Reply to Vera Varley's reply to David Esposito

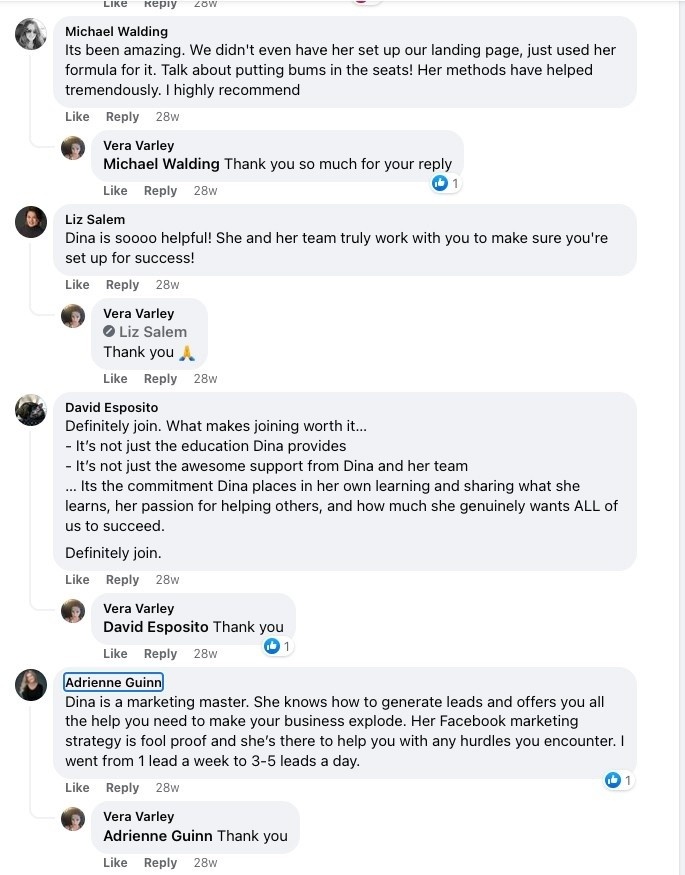(160, 654)
